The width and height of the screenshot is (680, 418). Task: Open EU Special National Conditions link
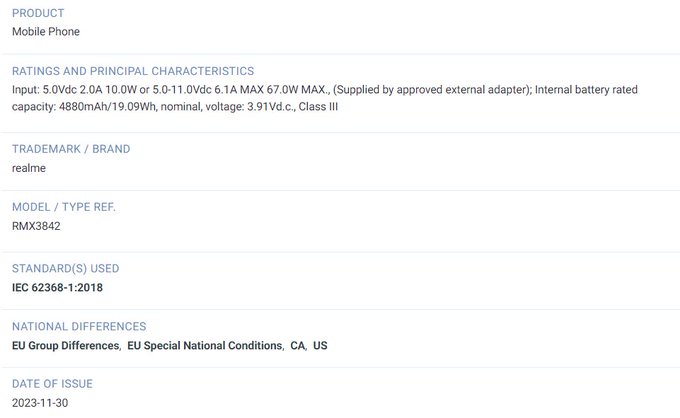pyautogui.click(x=205, y=346)
